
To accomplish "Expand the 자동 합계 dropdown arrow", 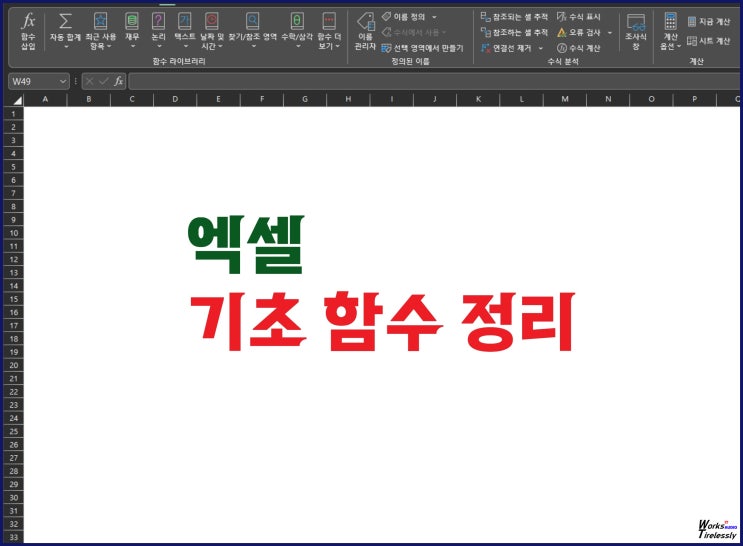I will tap(66, 46).
